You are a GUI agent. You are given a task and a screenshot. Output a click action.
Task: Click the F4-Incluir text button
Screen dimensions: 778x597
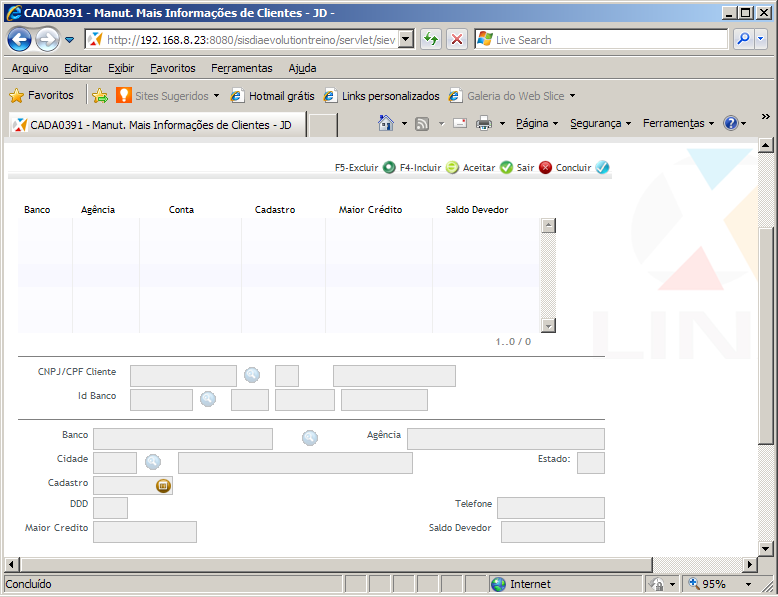tap(420, 168)
